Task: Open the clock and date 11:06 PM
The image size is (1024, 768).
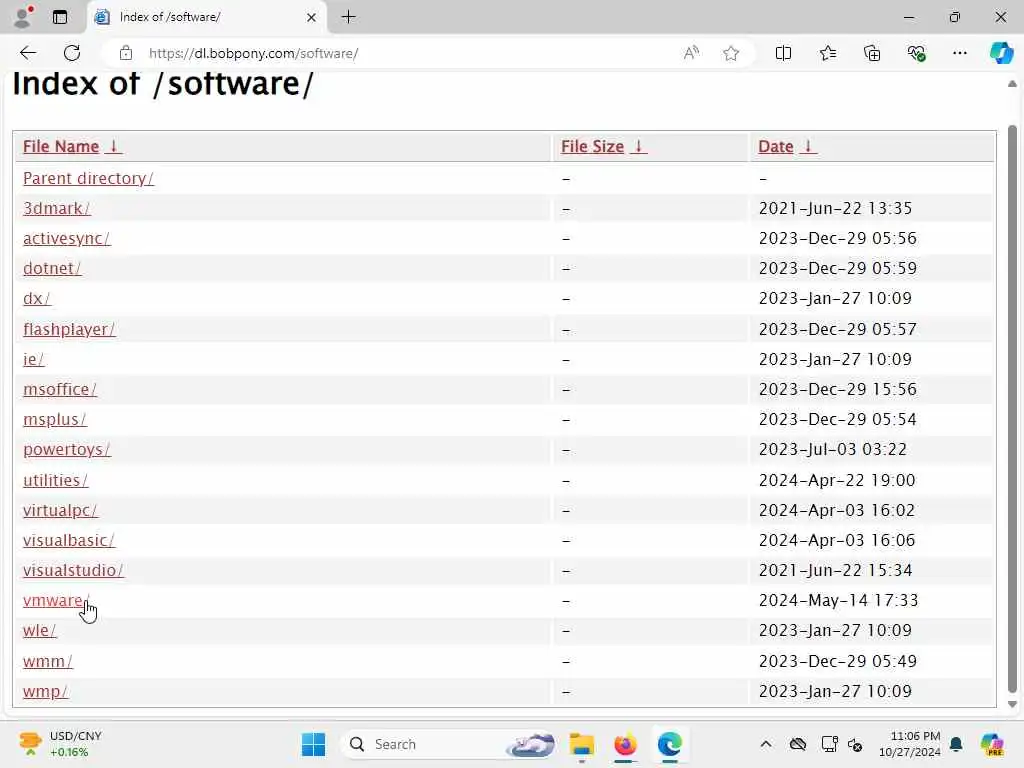Action: (x=909, y=744)
